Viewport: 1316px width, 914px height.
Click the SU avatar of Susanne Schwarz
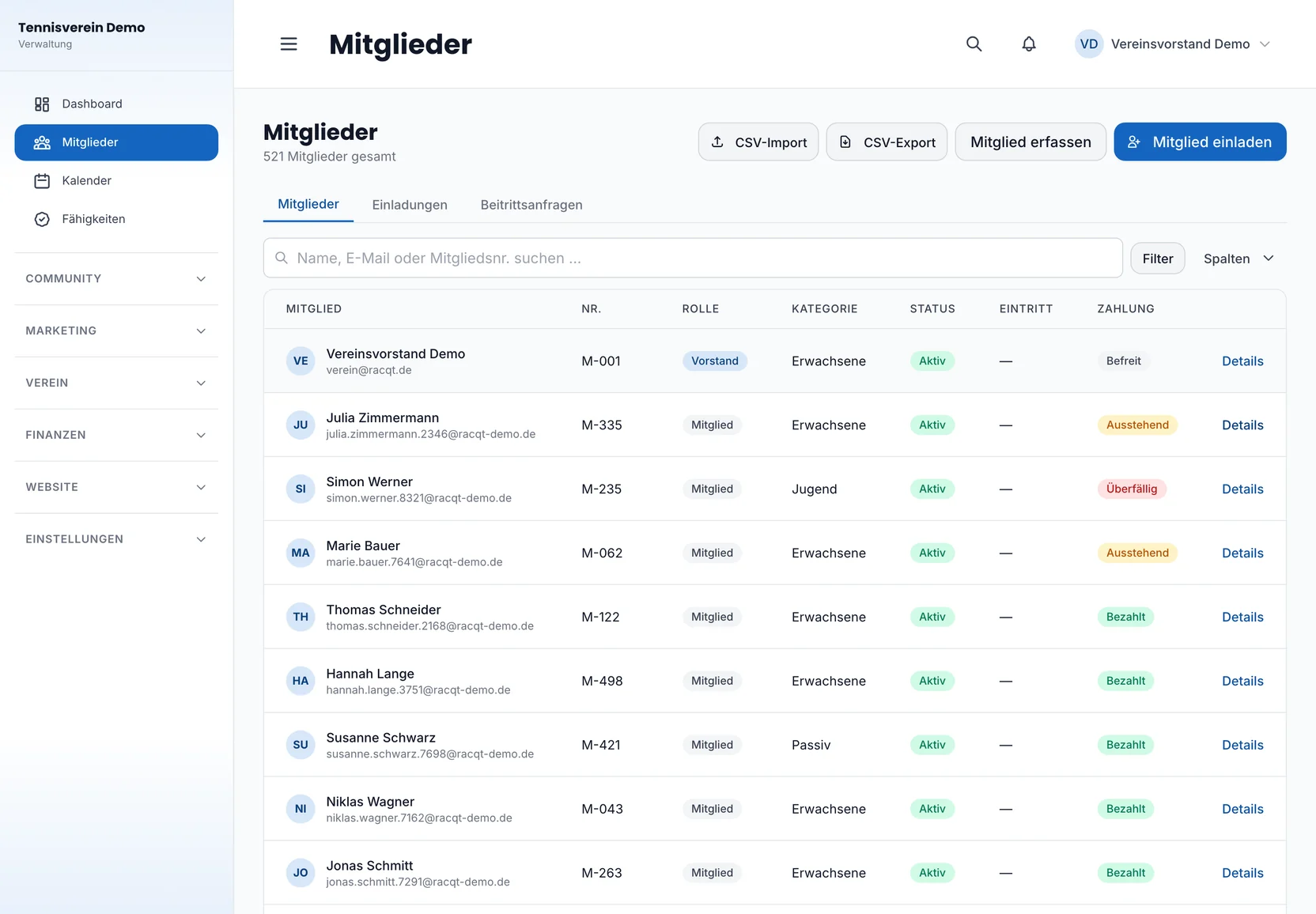[301, 745]
